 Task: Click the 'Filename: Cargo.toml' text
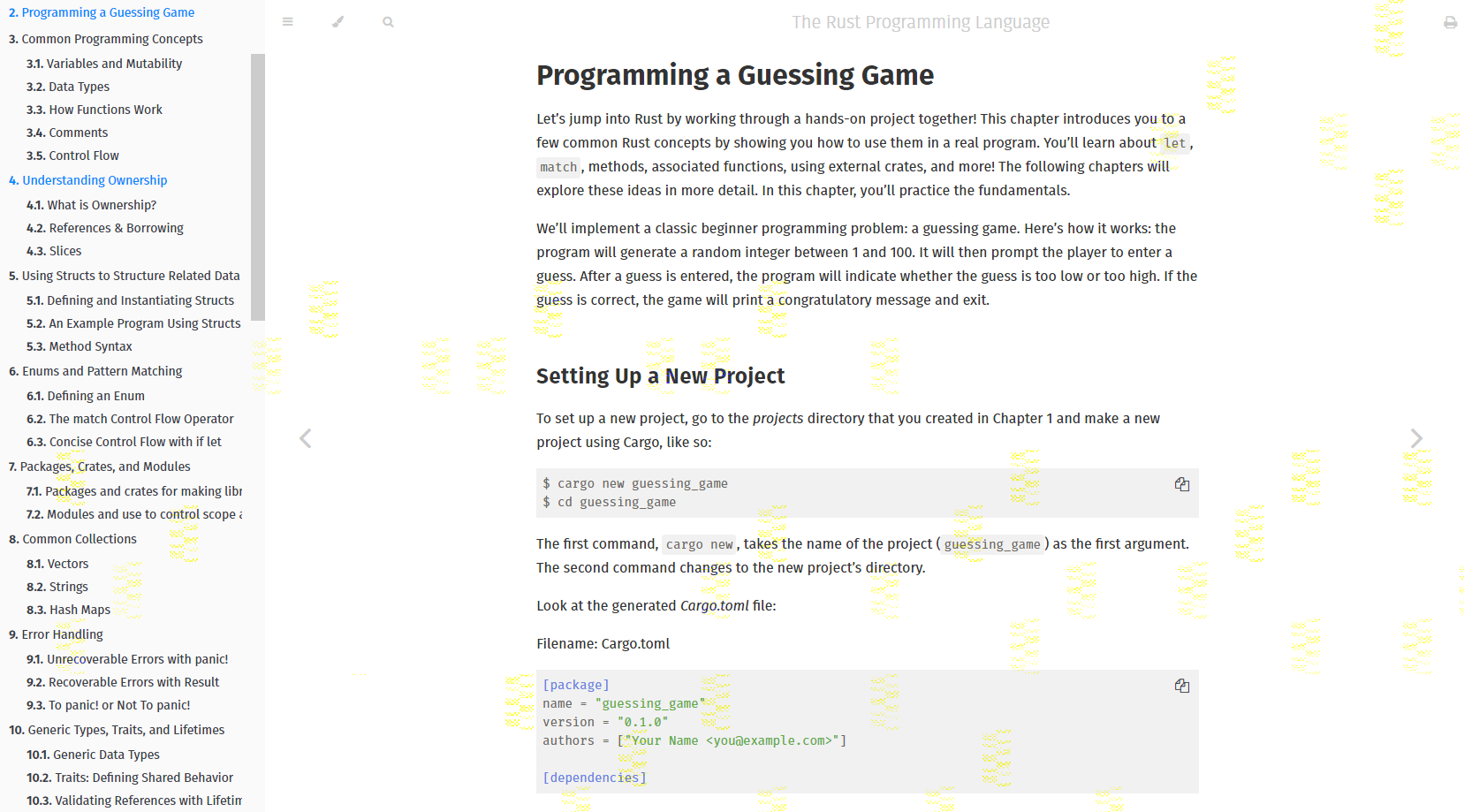tap(603, 643)
